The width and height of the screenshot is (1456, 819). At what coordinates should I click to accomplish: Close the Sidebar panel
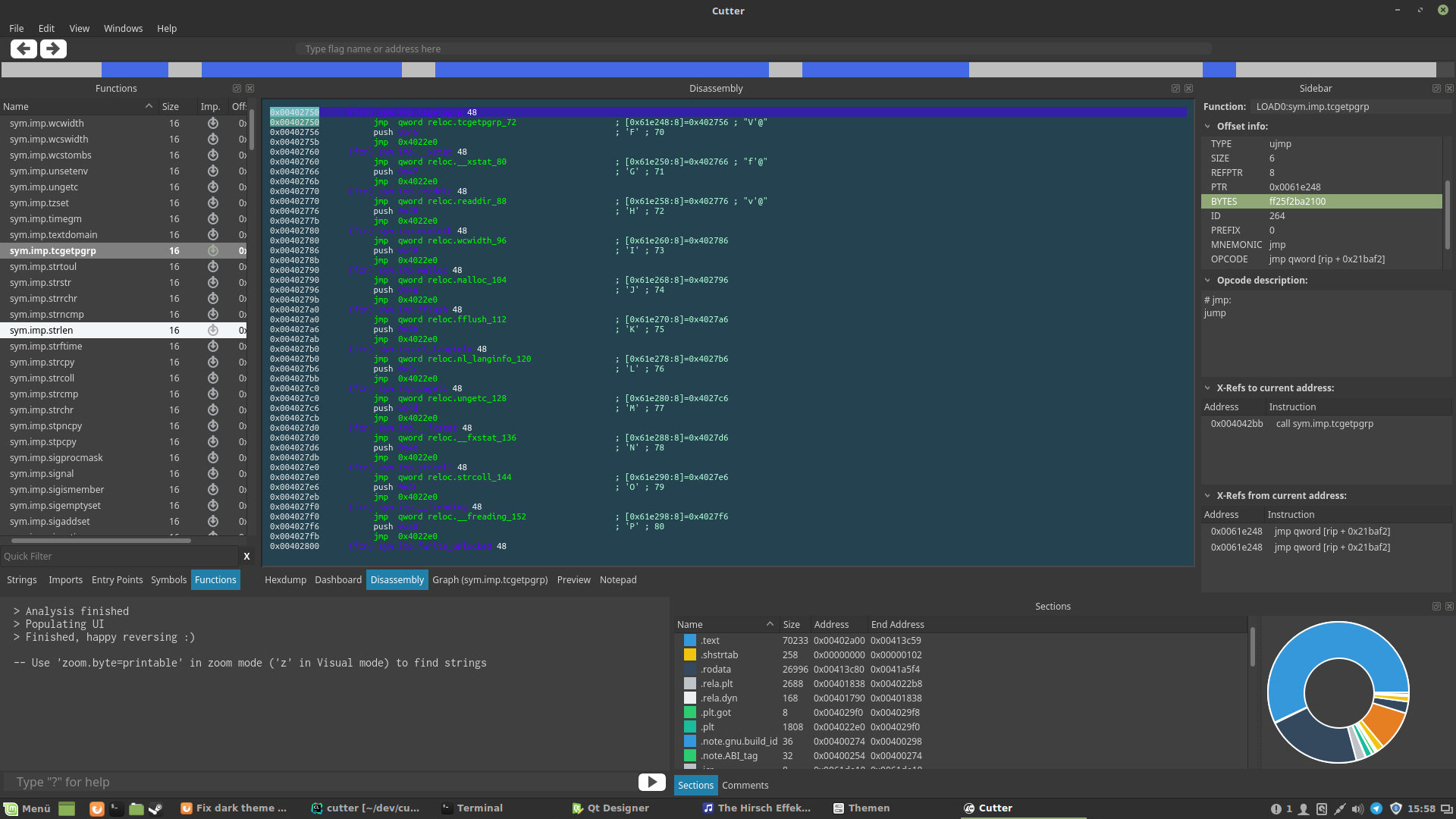(1449, 89)
